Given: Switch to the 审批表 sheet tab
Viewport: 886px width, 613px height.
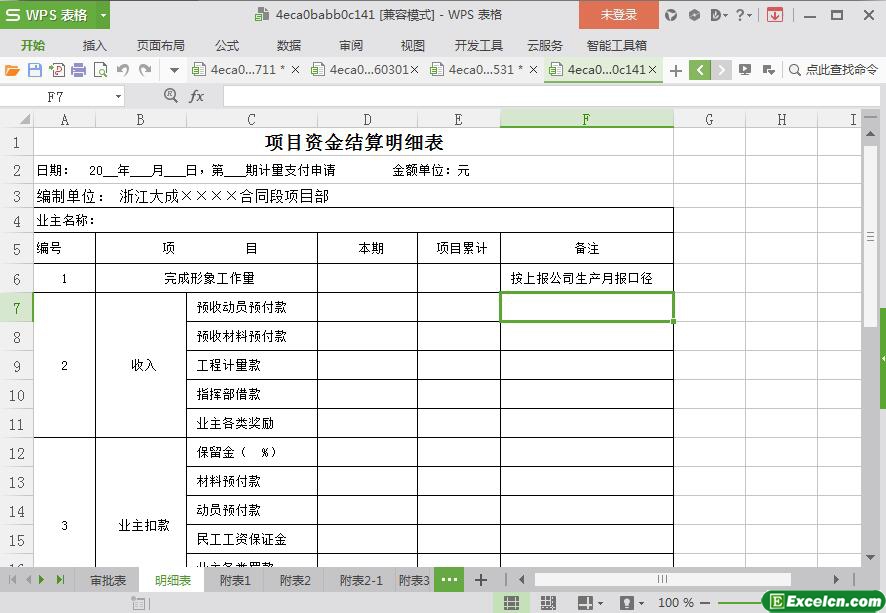Looking at the screenshot, I should (108, 580).
